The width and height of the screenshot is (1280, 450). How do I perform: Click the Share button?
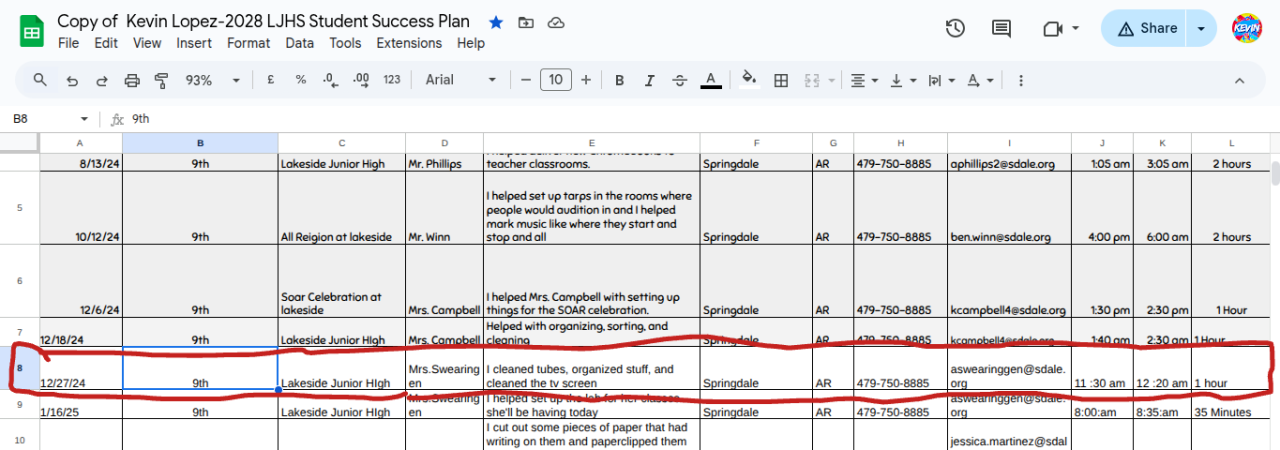pyautogui.click(x=1145, y=29)
